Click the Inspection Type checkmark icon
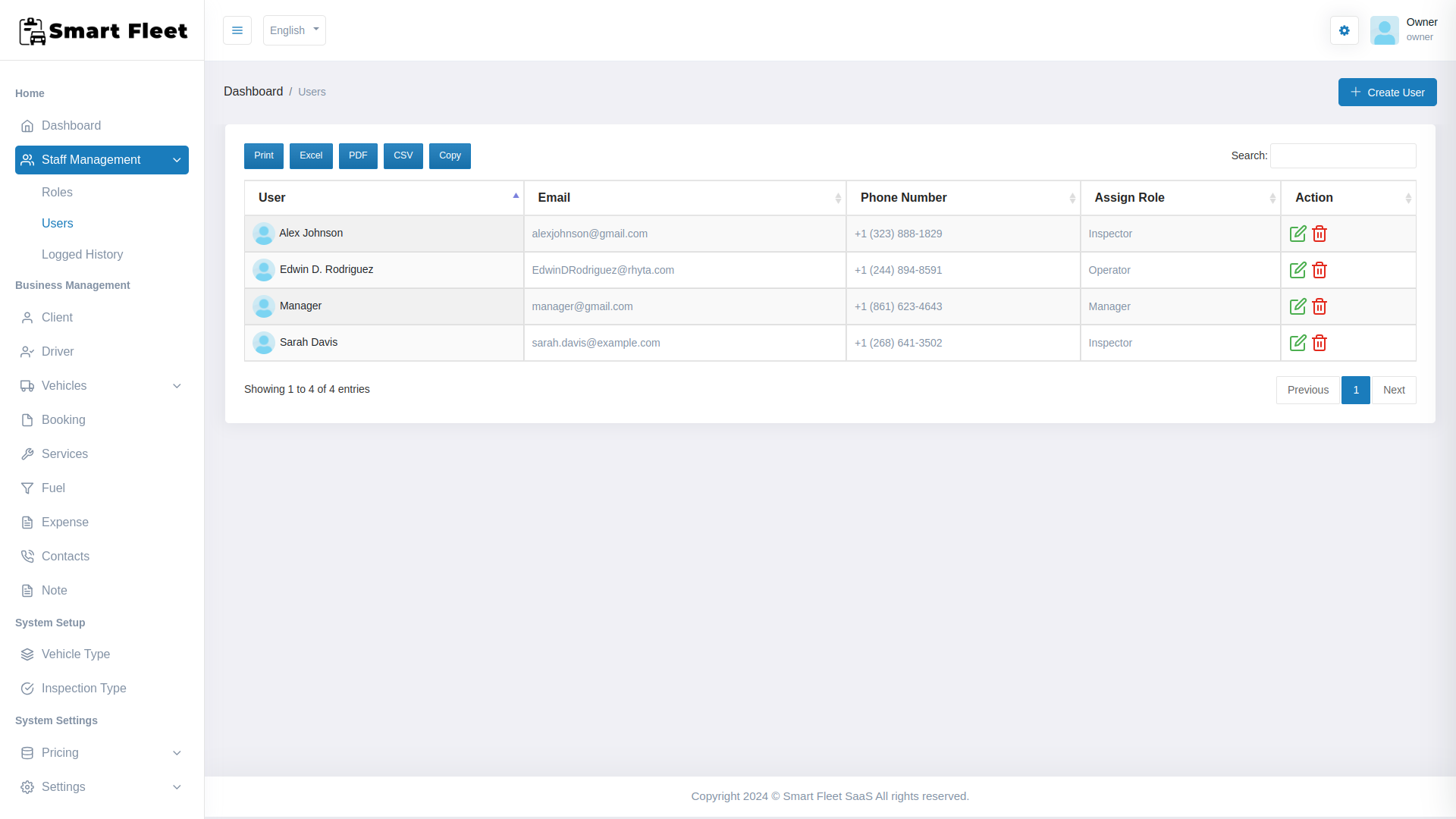This screenshot has width=1456, height=819. coord(27,689)
